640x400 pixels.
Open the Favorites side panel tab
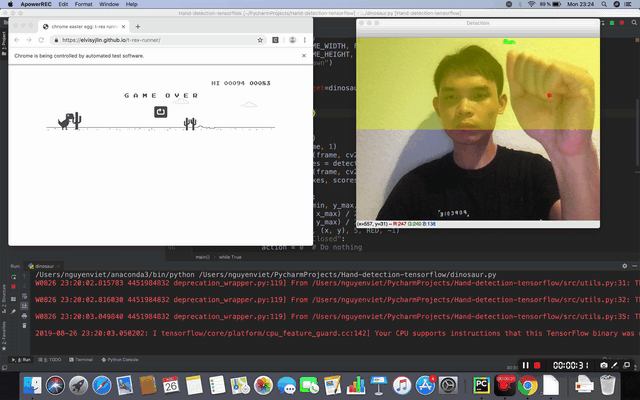4,336
